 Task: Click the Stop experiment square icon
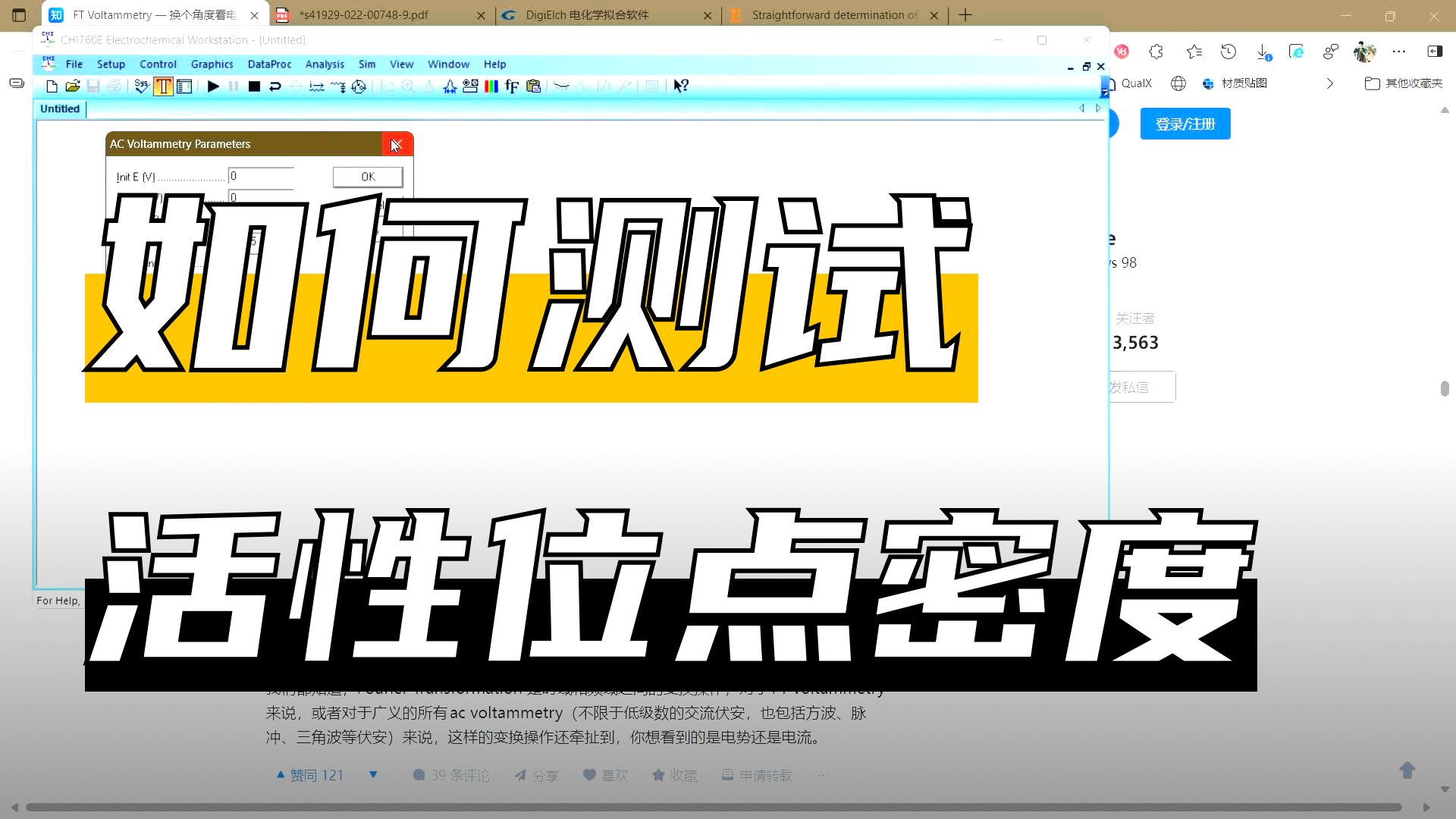[x=255, y=86]
